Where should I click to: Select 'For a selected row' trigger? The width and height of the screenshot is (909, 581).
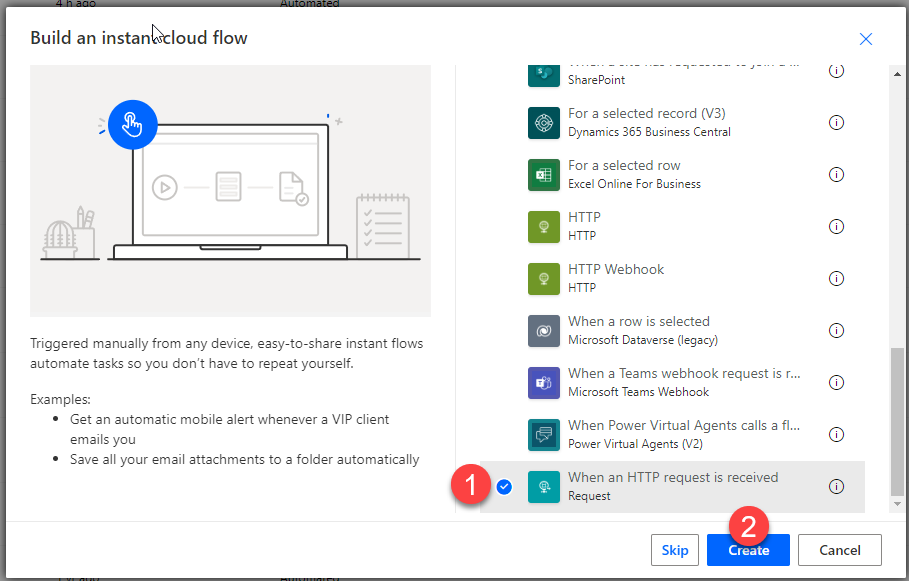[624, 166]
